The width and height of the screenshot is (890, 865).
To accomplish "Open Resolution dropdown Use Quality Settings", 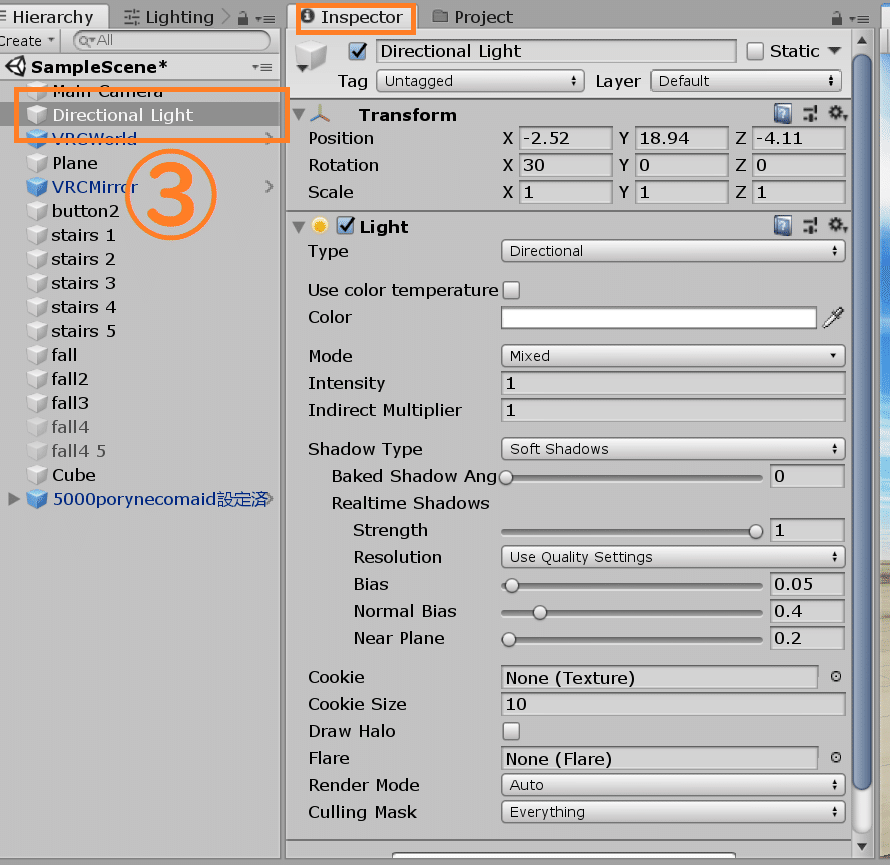I will point(673,557).
